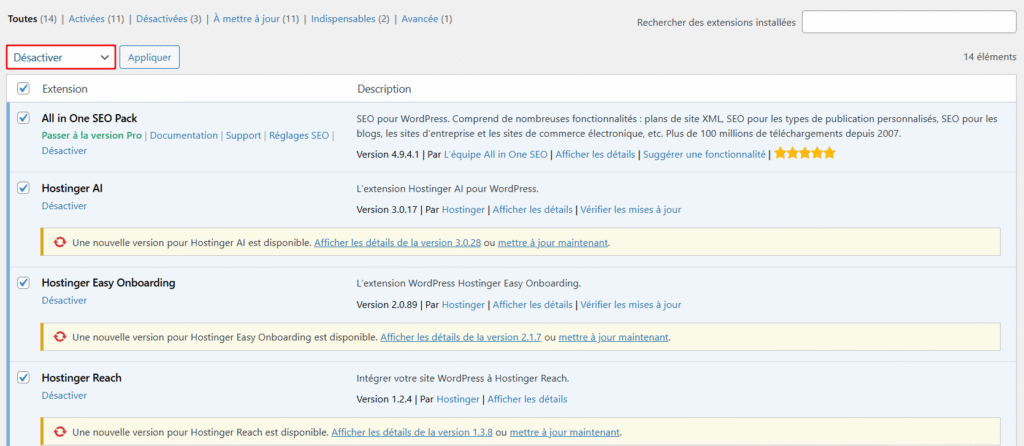Click Afficher les détails for Hostinger Reach
The image size is (1024, 446).
click(x=527, y=399)
